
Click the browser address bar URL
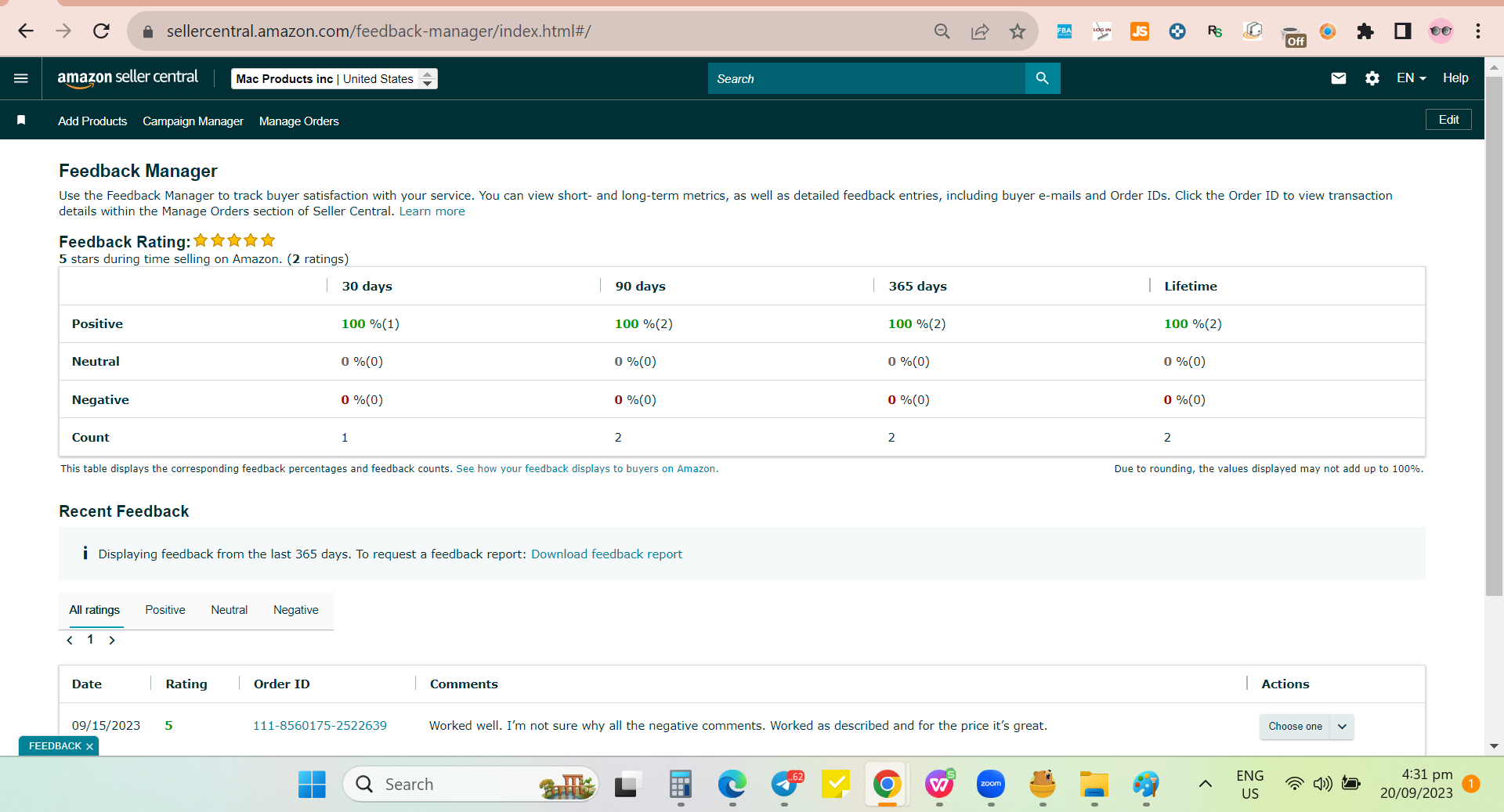tap(379, 31)
